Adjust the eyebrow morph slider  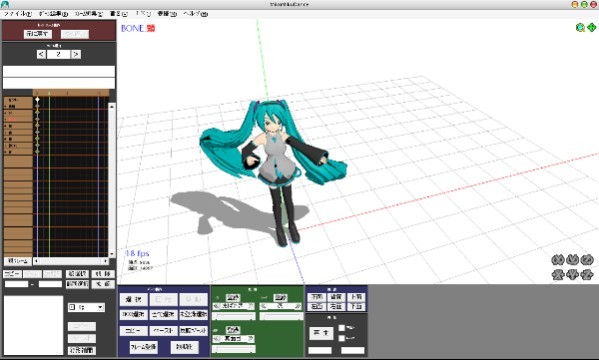[x=234, y=349]
